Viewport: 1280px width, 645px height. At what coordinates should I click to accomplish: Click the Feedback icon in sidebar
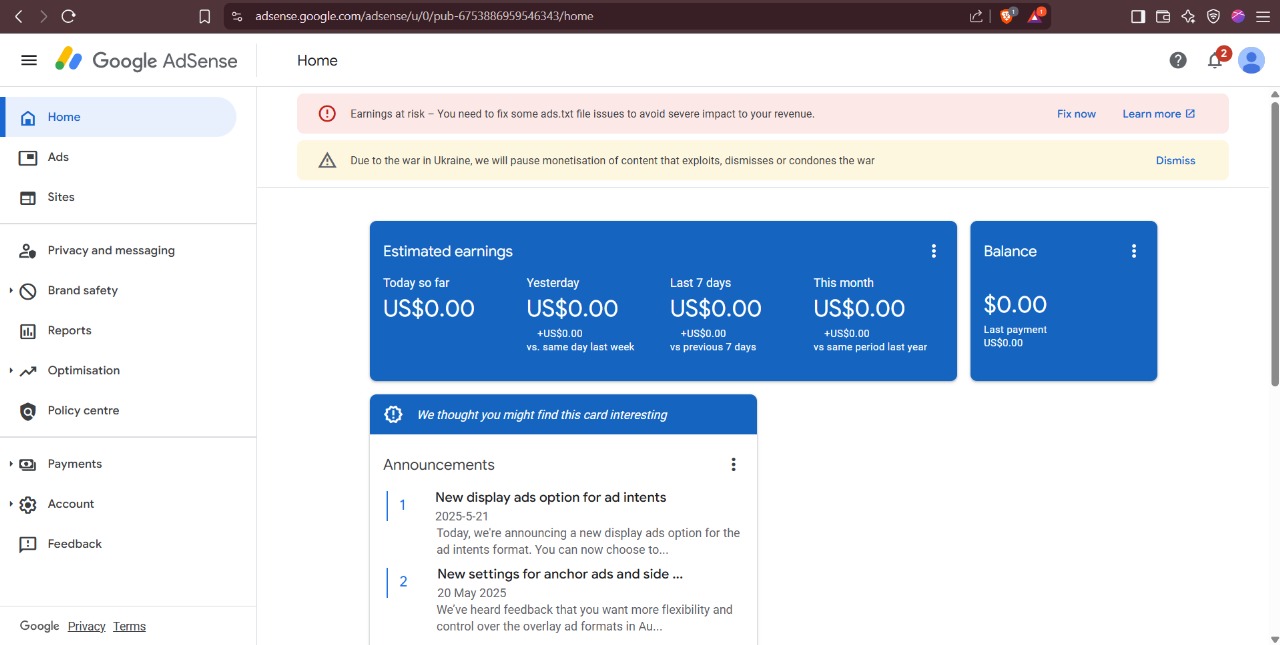pos(28,545)
